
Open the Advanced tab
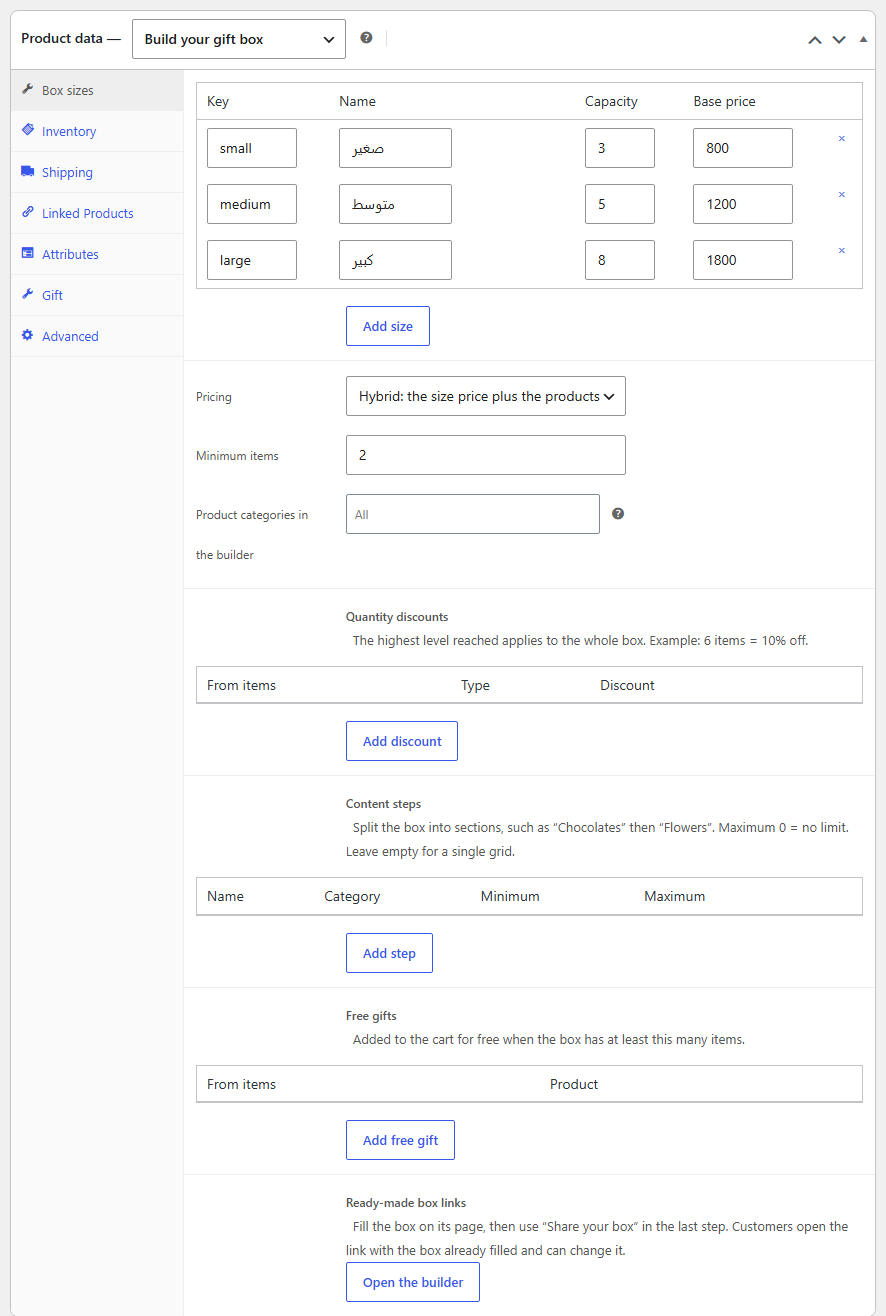[x=97, y=336]
